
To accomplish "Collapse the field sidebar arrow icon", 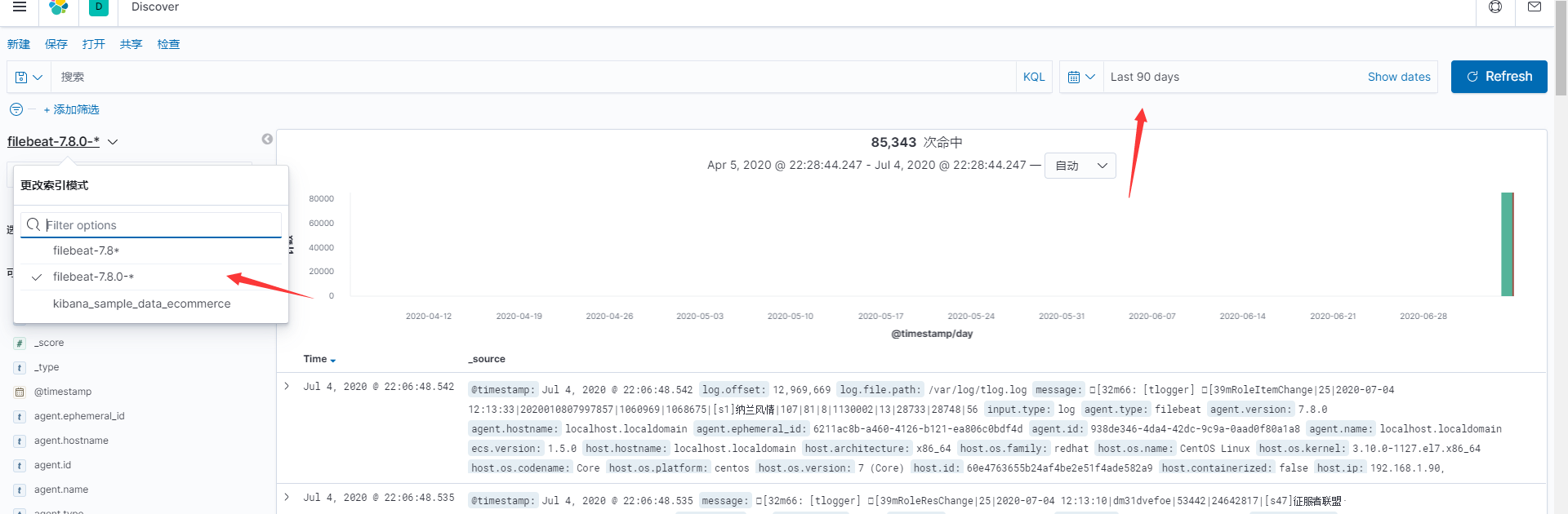I will [267, 140].
